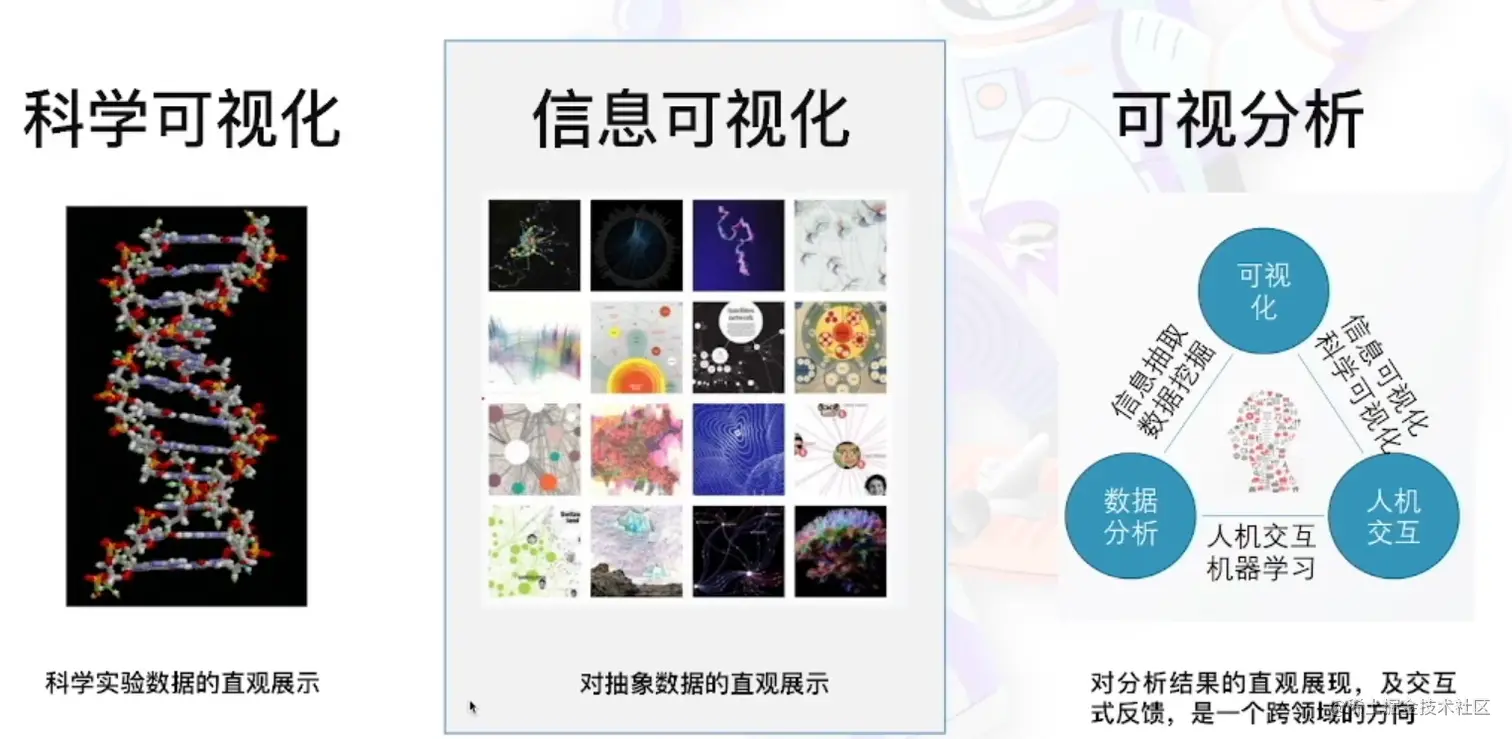The height and width of the screenshot is (739, 1512).
Task: Click the 科学实验数据的直观展示 caption
Action: pos(182,684)
